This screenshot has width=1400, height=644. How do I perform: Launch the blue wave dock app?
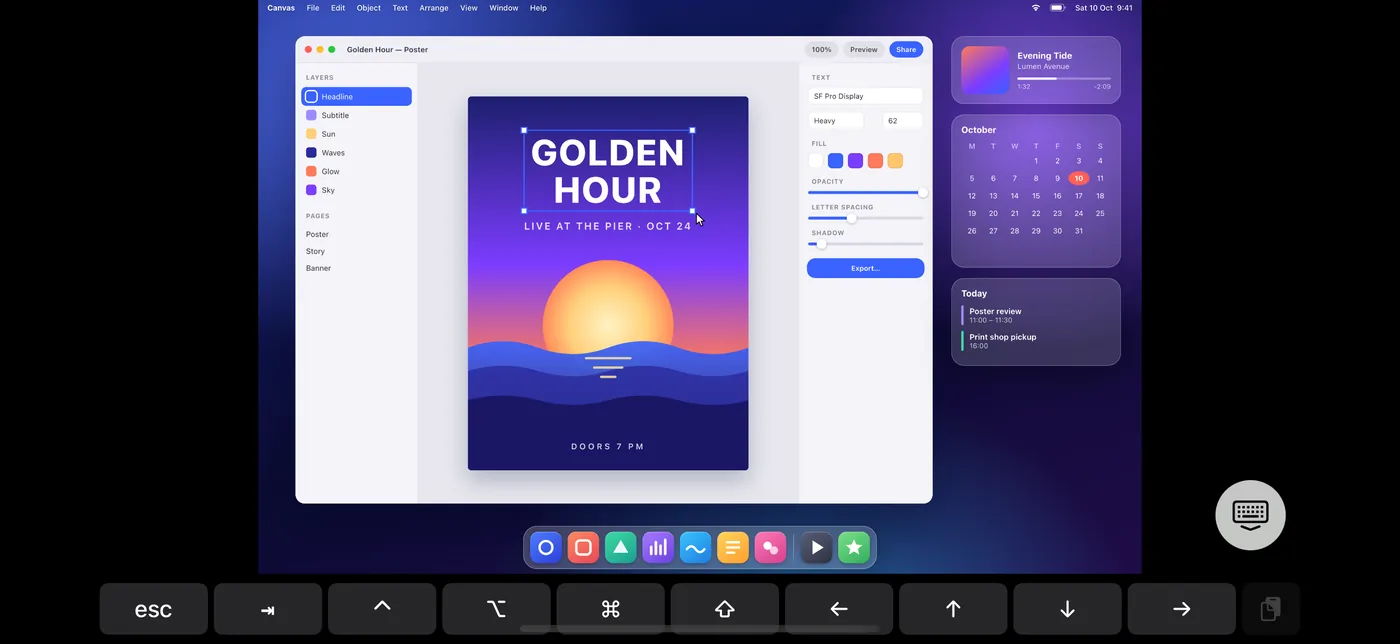click(x=695, y=547)
